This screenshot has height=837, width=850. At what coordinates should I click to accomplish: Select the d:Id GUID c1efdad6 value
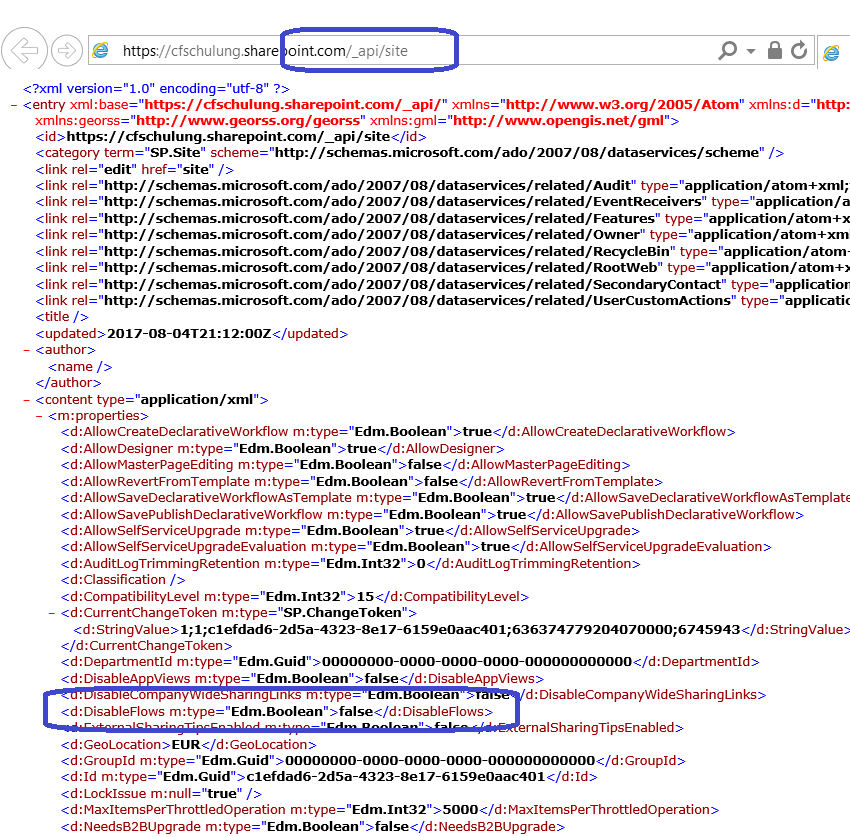396,777
